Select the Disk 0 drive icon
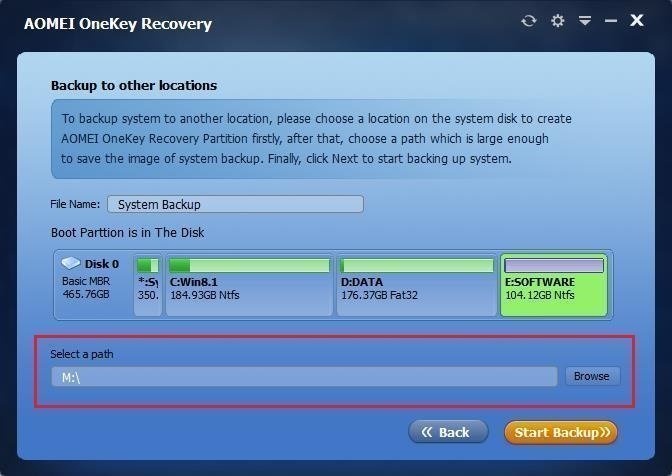This screenshot has height=476, width=672. [71, 263]
